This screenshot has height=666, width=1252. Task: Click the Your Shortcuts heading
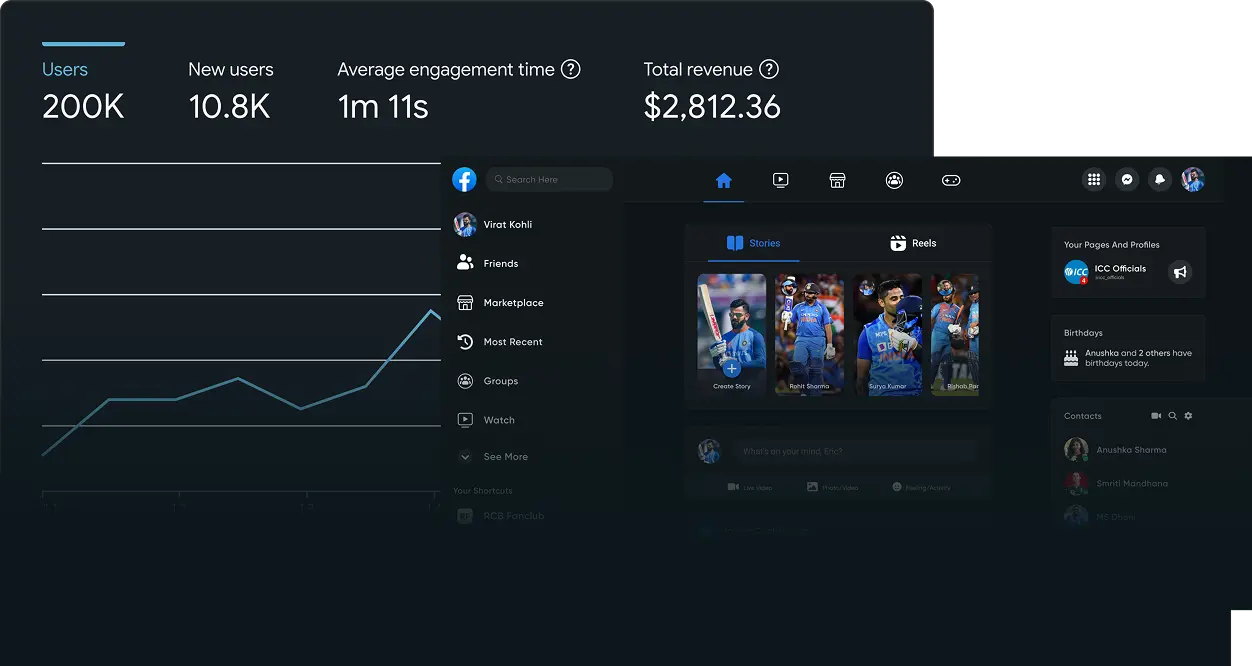pos(483,491)
